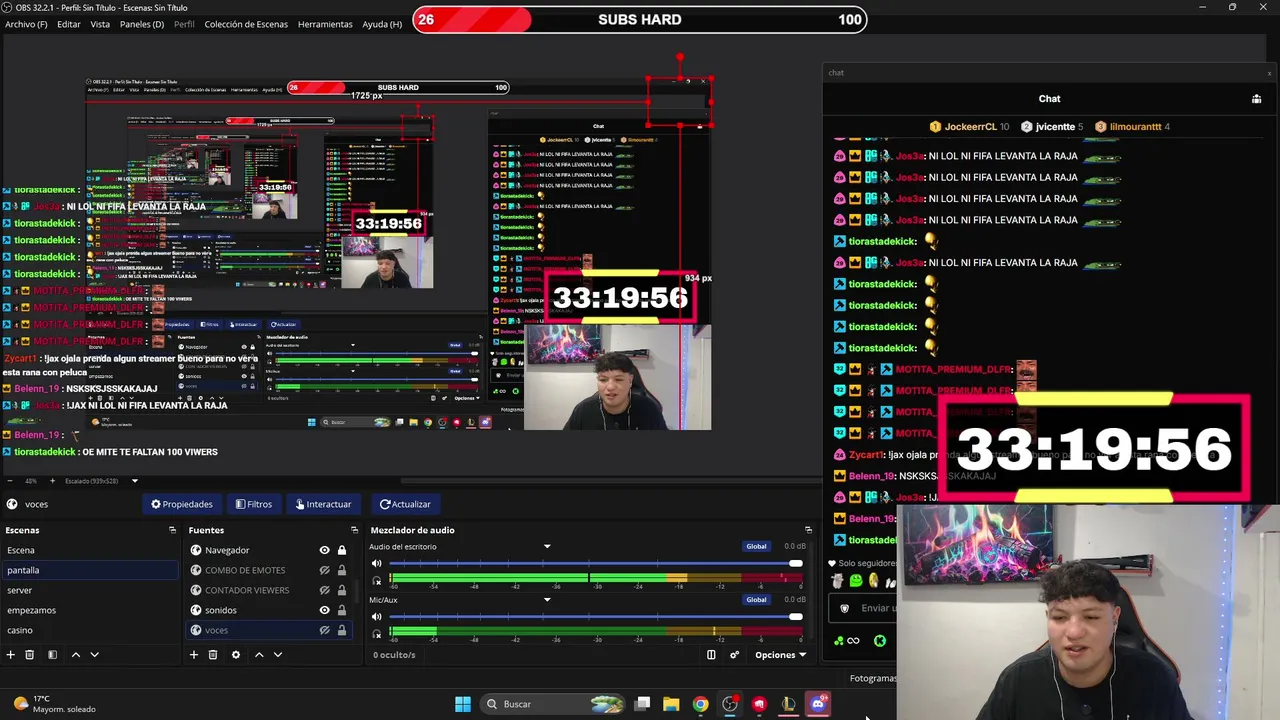Image resolution: width=1280 pixels, height=720 pixels.
Task: Delete the selected scene with the Escenas trash icon
Action: point(30,655)
